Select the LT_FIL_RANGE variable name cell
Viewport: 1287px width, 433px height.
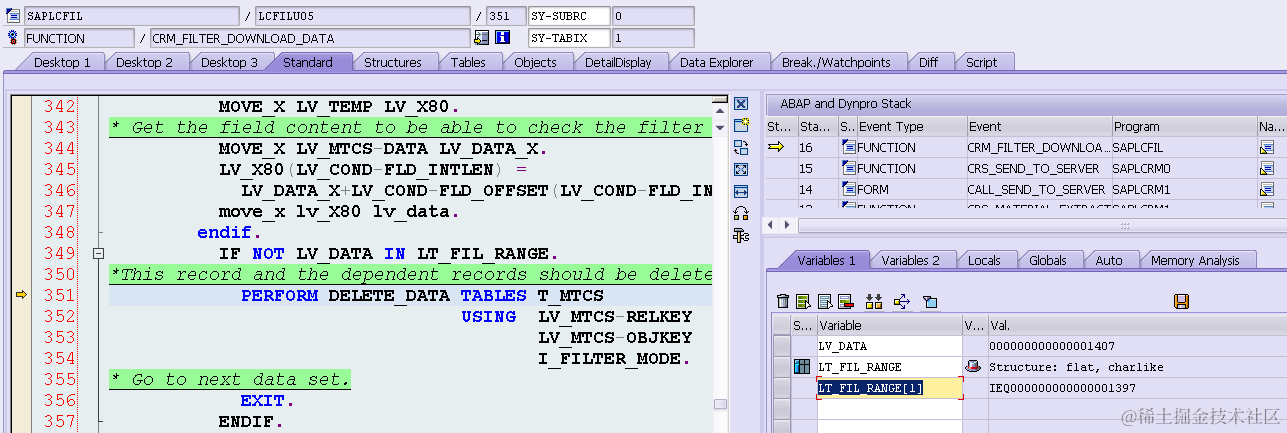(889, 367)
